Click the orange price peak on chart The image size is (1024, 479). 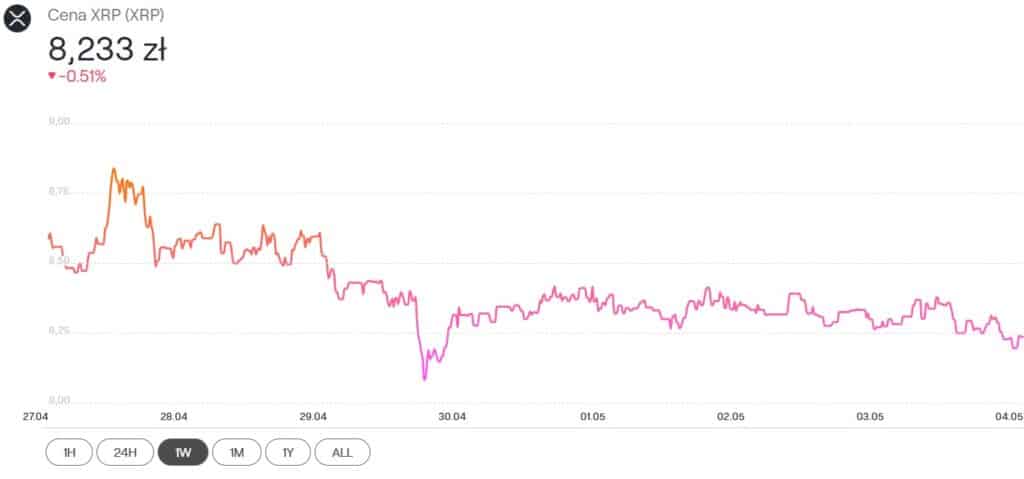(x=113, y=169)
